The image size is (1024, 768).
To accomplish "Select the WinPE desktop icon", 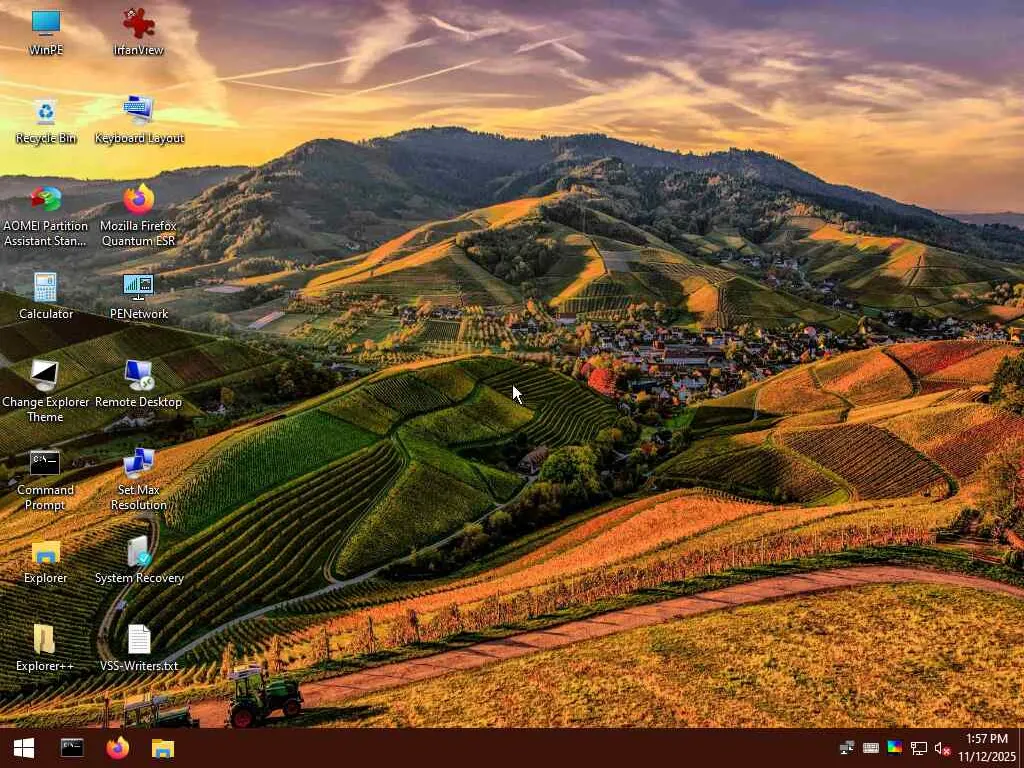I will coord(46,31).
